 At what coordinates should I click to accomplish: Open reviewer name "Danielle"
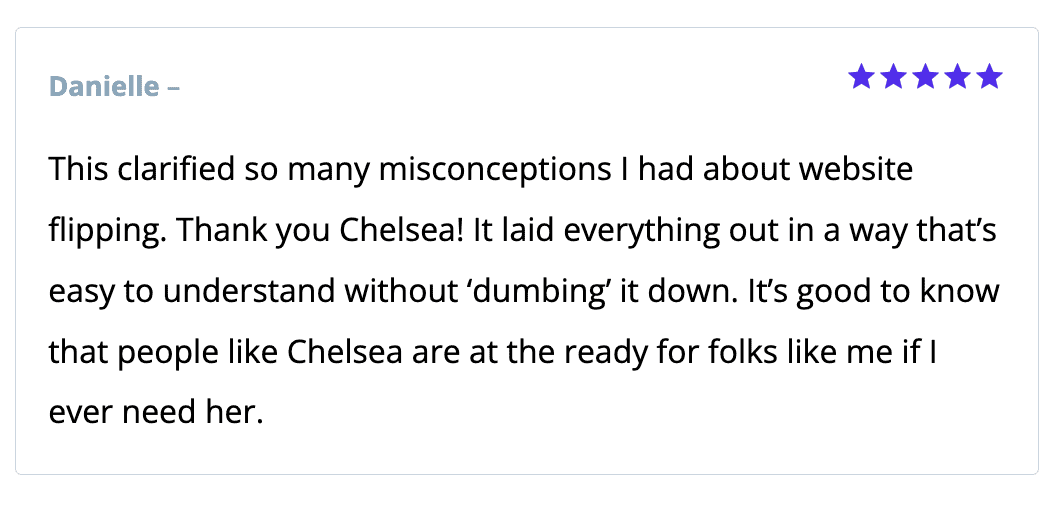(104, 86)
